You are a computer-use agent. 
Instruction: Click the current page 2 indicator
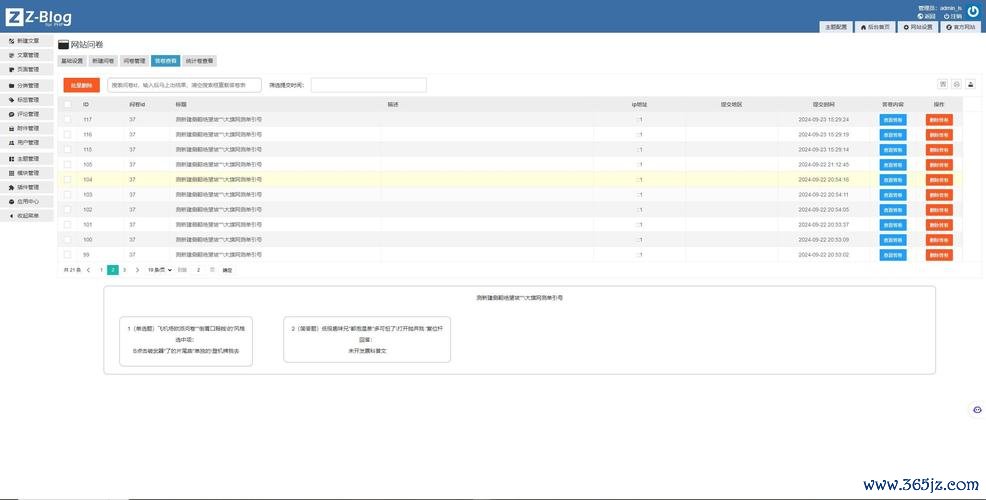click(x=113, y=270)
